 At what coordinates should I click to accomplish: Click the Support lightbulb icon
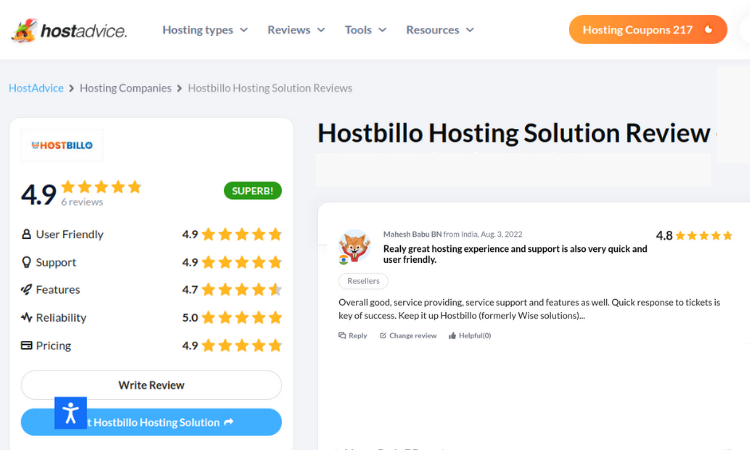tap(26, 262)
